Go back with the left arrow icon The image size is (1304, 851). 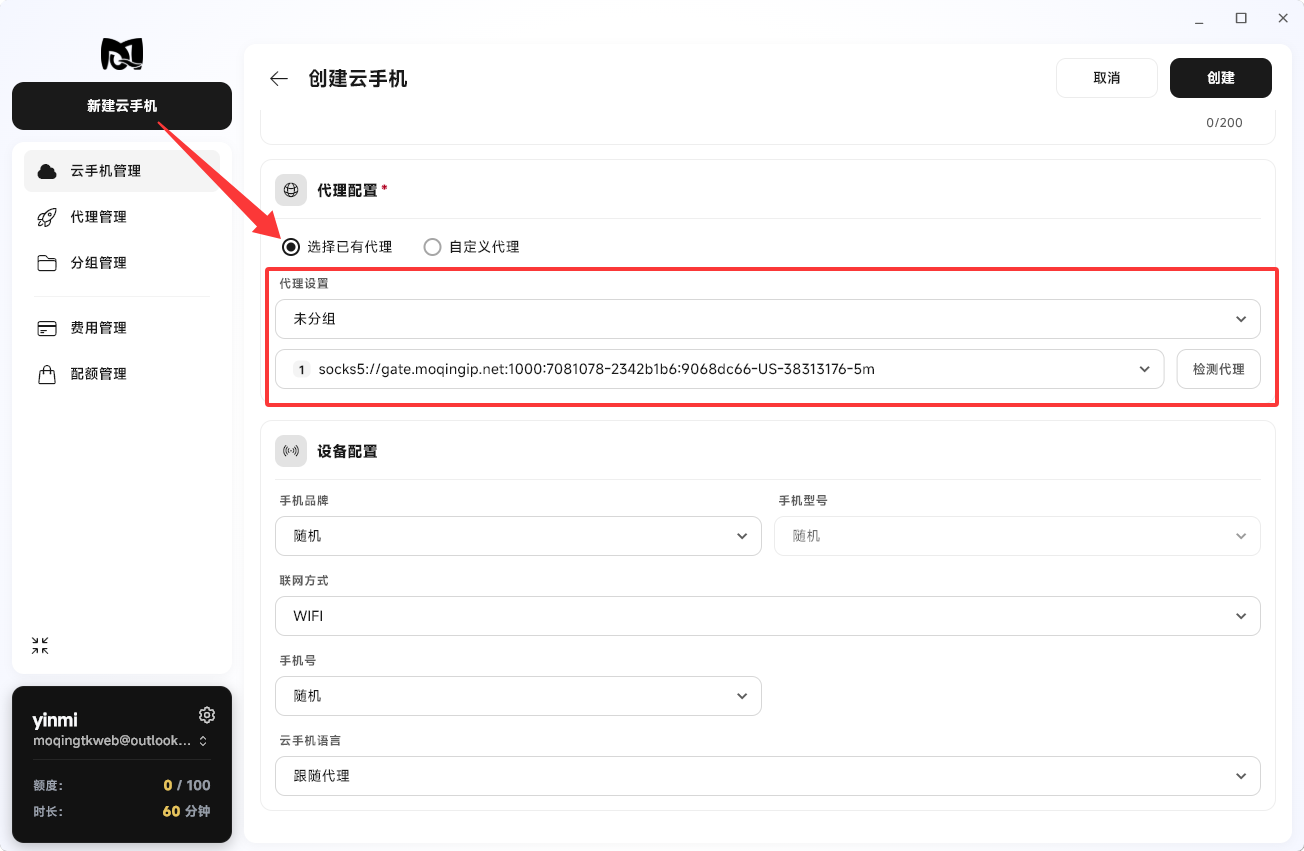[279, 78]
